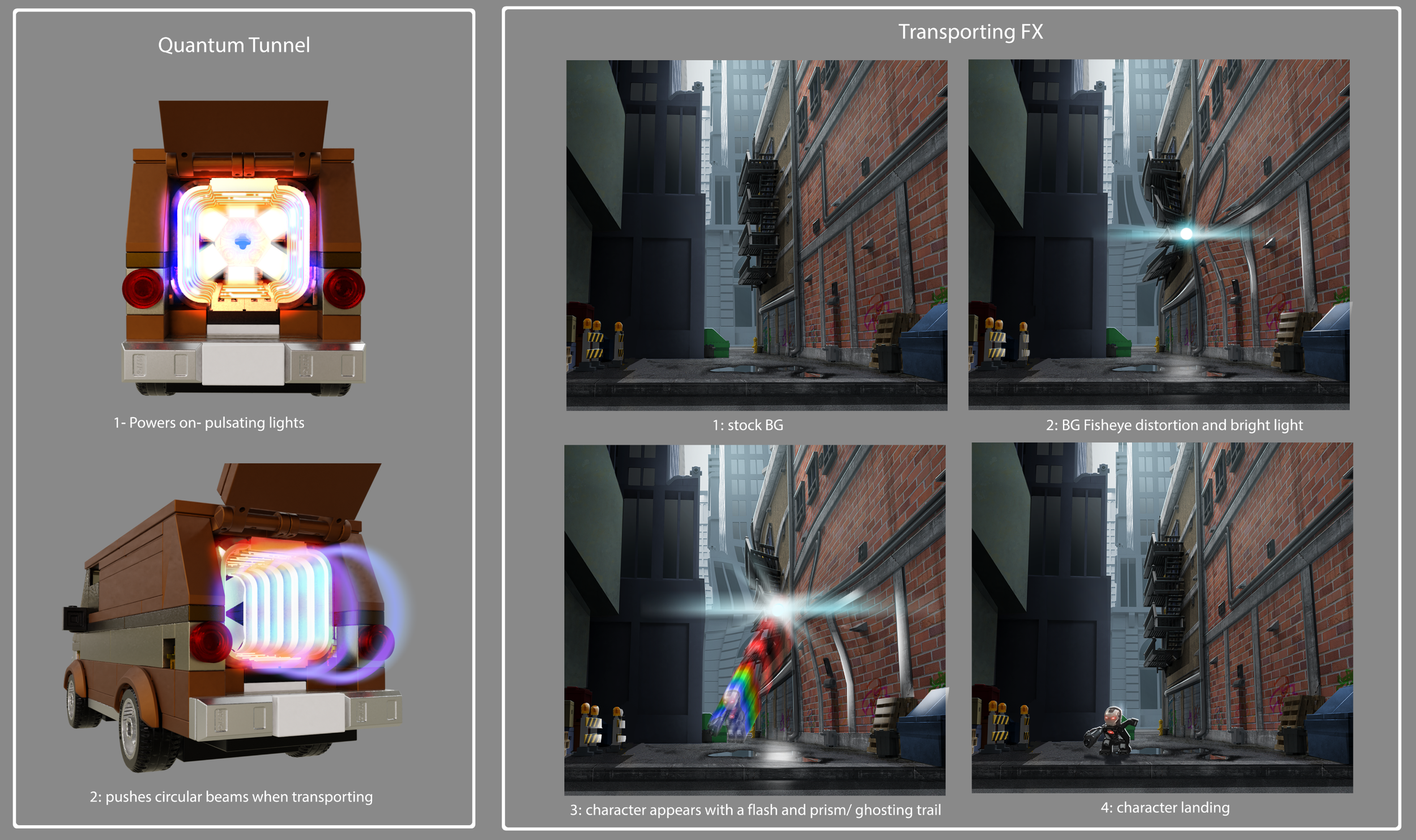The width and height of the screenshot is (1416, 840).
Task: Click the landed armored character in frame 4
Action: 1111,731
